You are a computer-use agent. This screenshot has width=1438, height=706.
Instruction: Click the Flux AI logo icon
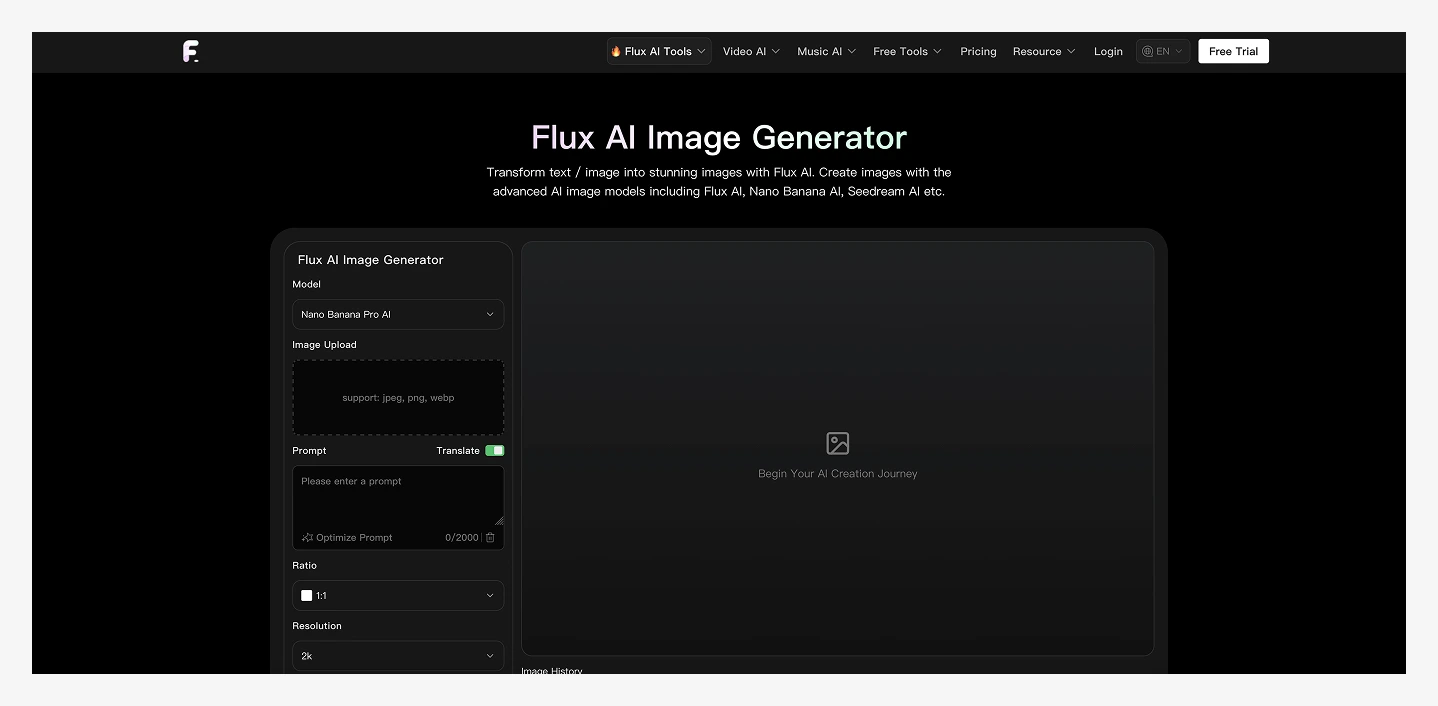coord(190,52)
